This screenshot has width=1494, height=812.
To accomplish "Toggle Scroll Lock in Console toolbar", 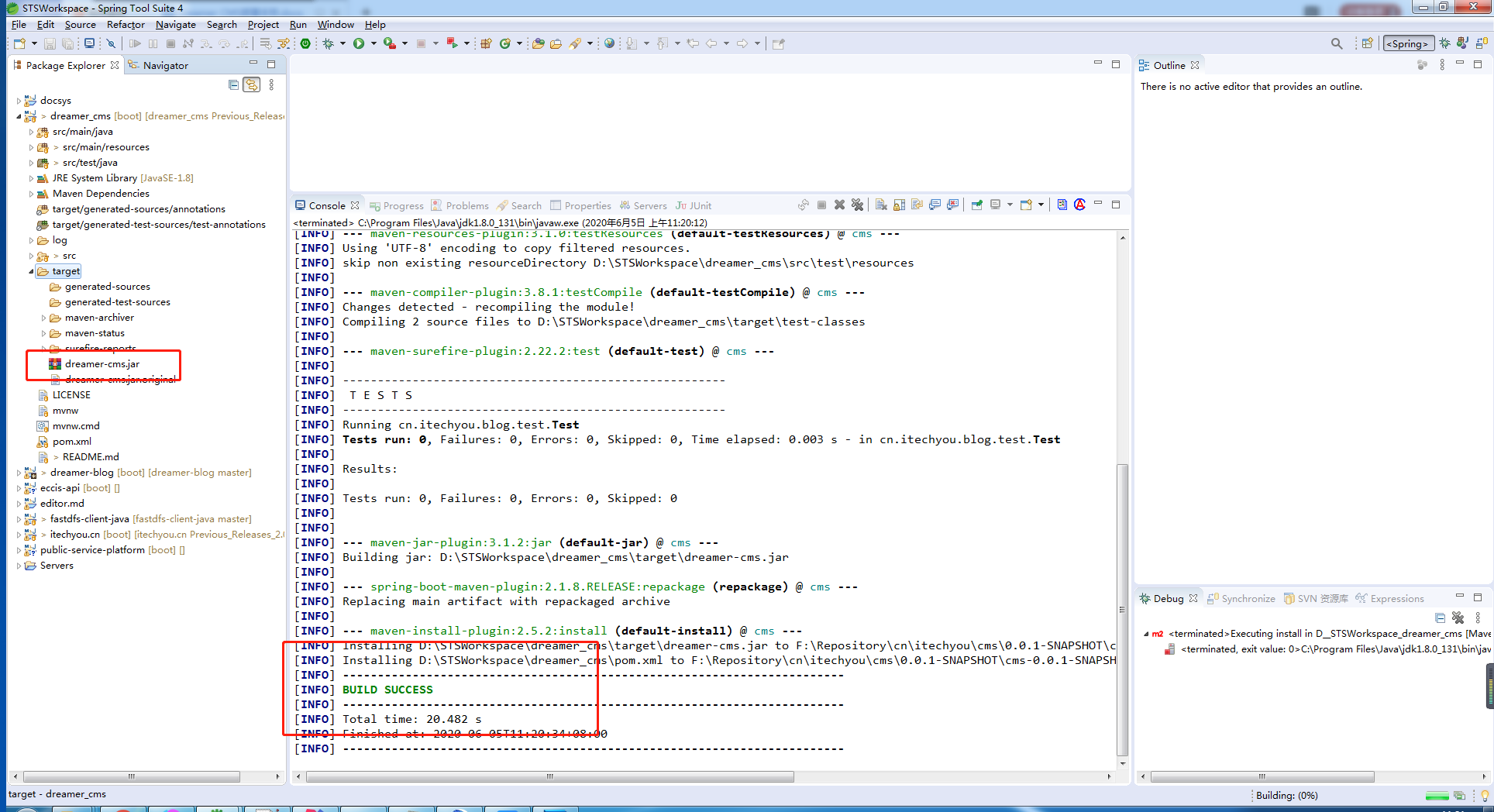I will click(x=899, y=205).
